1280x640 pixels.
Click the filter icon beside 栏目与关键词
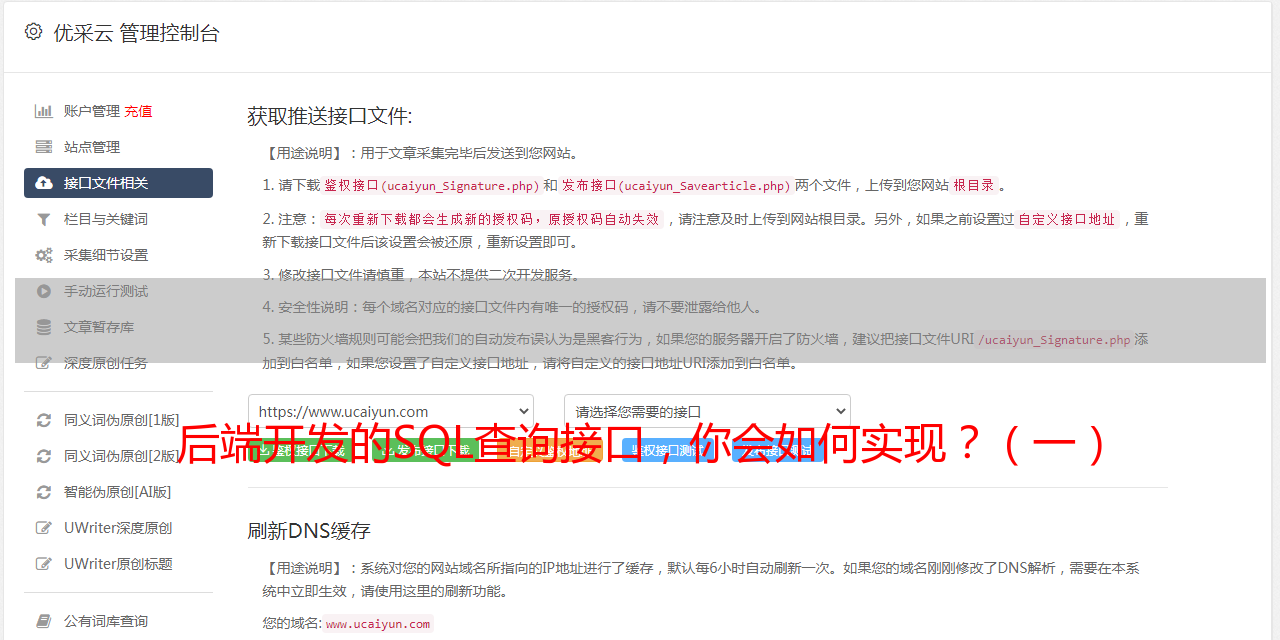click(x=44, y=219)
